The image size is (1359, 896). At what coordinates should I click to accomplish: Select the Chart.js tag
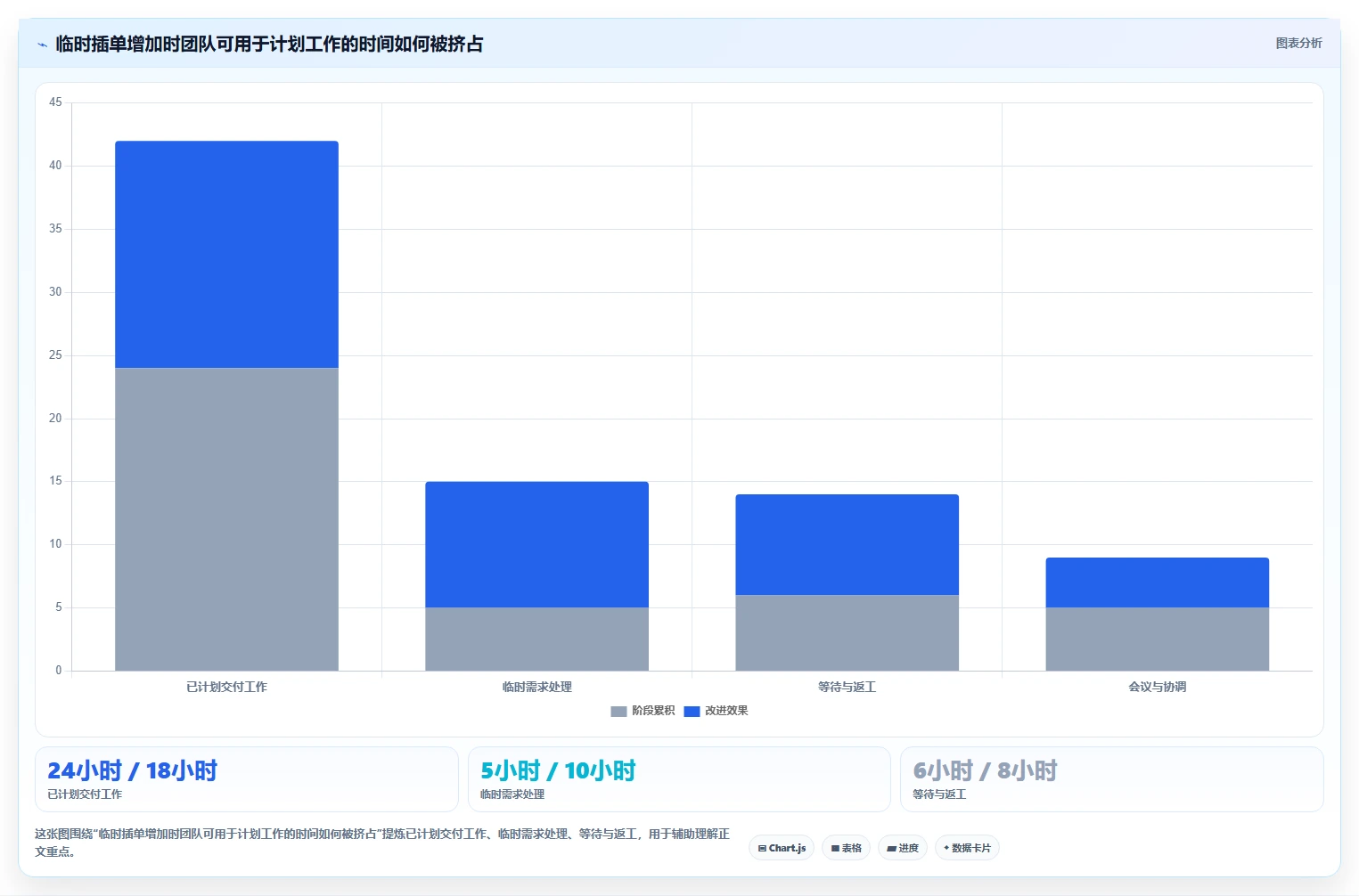782,848
